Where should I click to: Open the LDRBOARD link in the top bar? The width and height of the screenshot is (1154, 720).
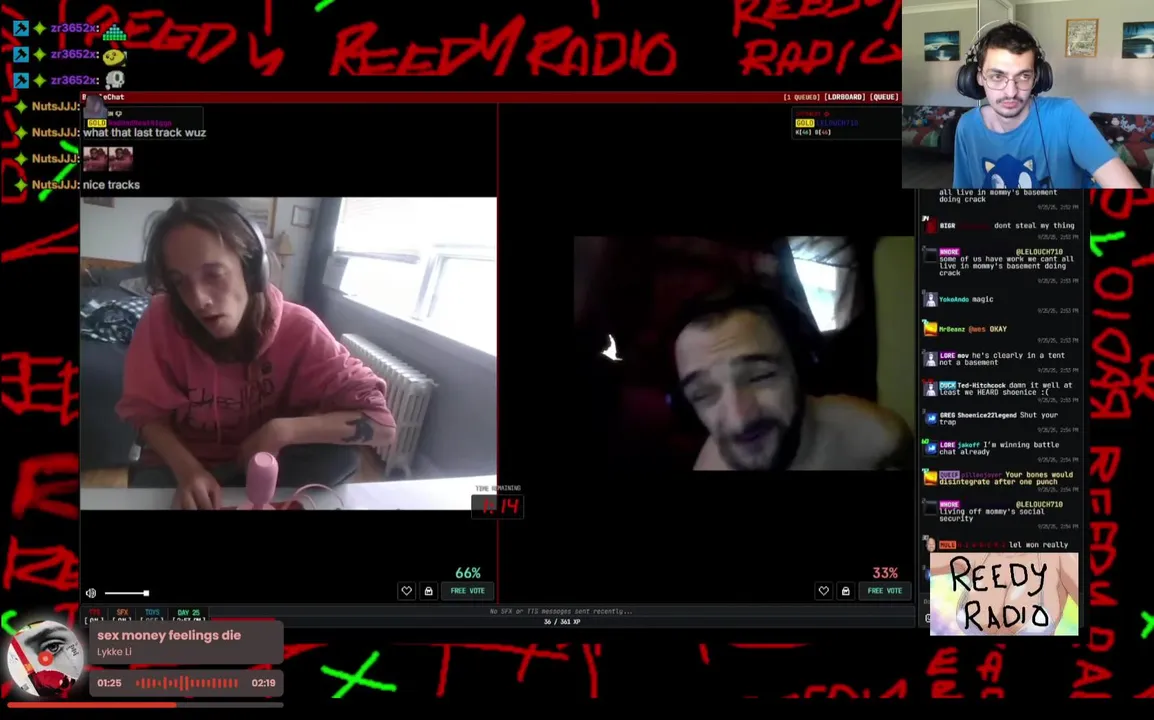[844, 97]
